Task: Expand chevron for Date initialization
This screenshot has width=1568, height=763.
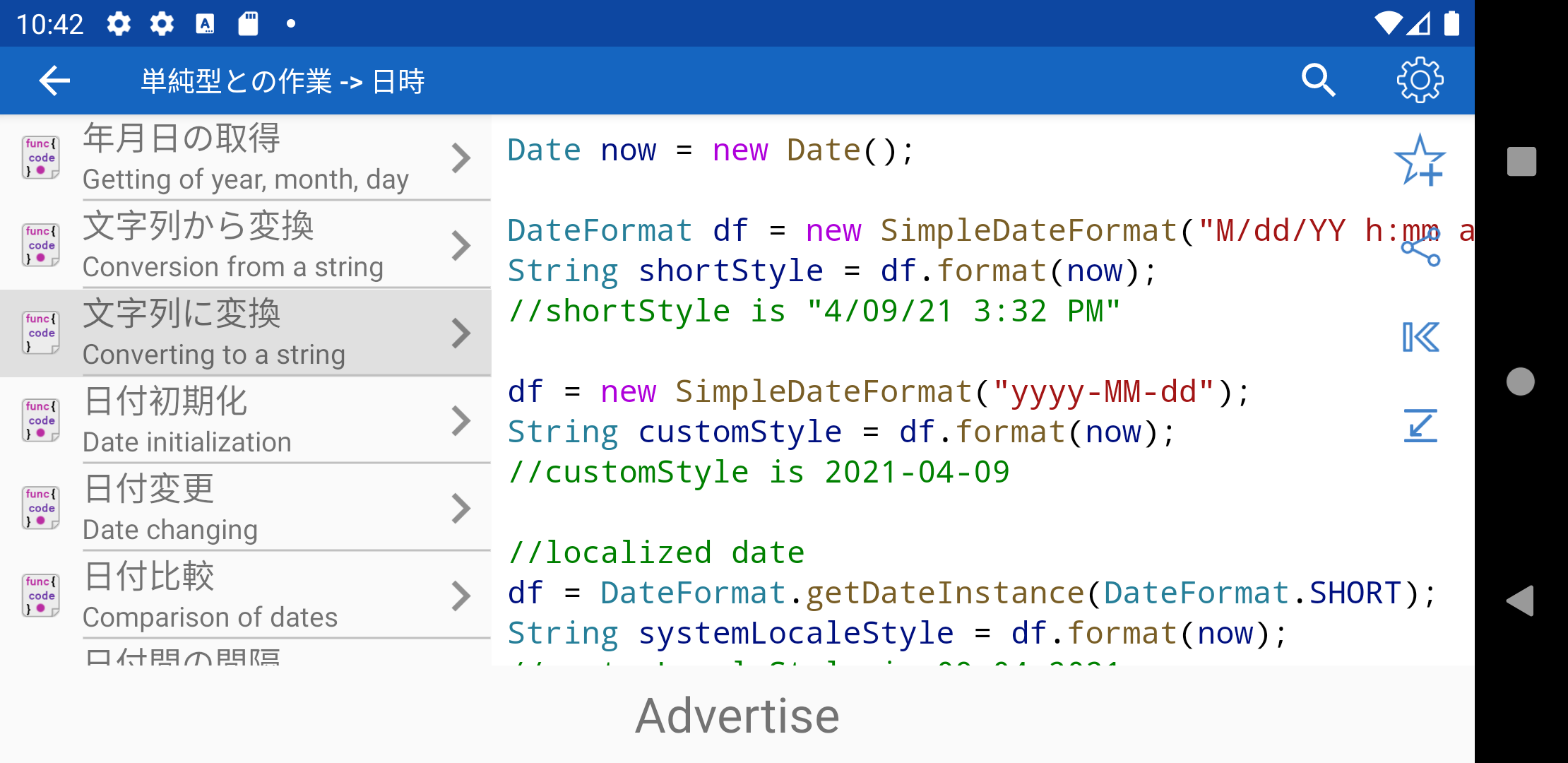Action: click(x=461, y=421)
